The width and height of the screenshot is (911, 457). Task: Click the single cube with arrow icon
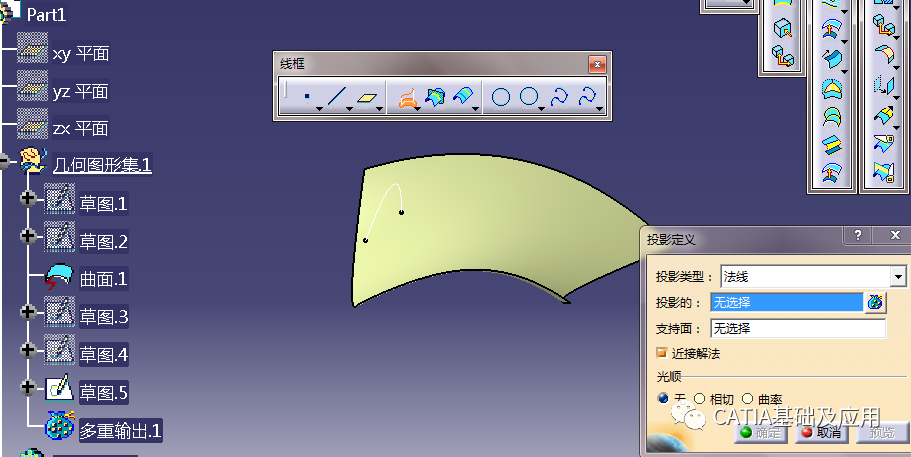pos(783,28)
